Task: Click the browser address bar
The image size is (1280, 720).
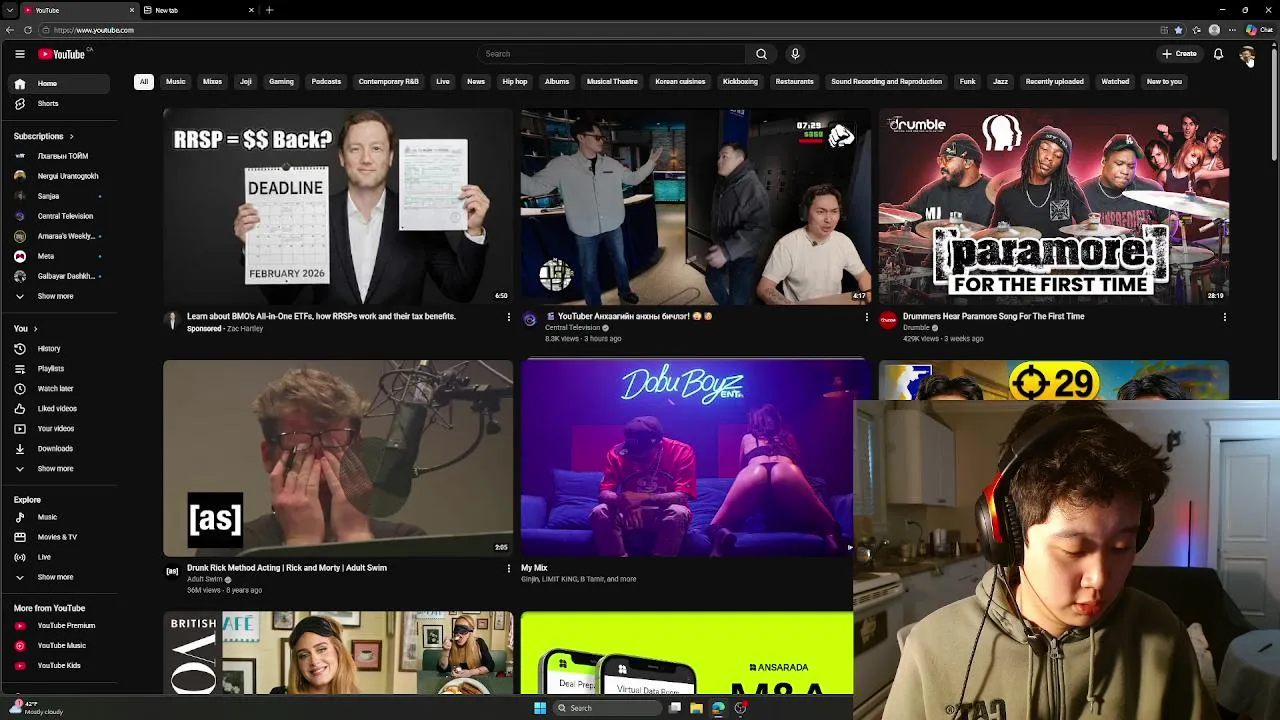Action: [x=600, y=30]
